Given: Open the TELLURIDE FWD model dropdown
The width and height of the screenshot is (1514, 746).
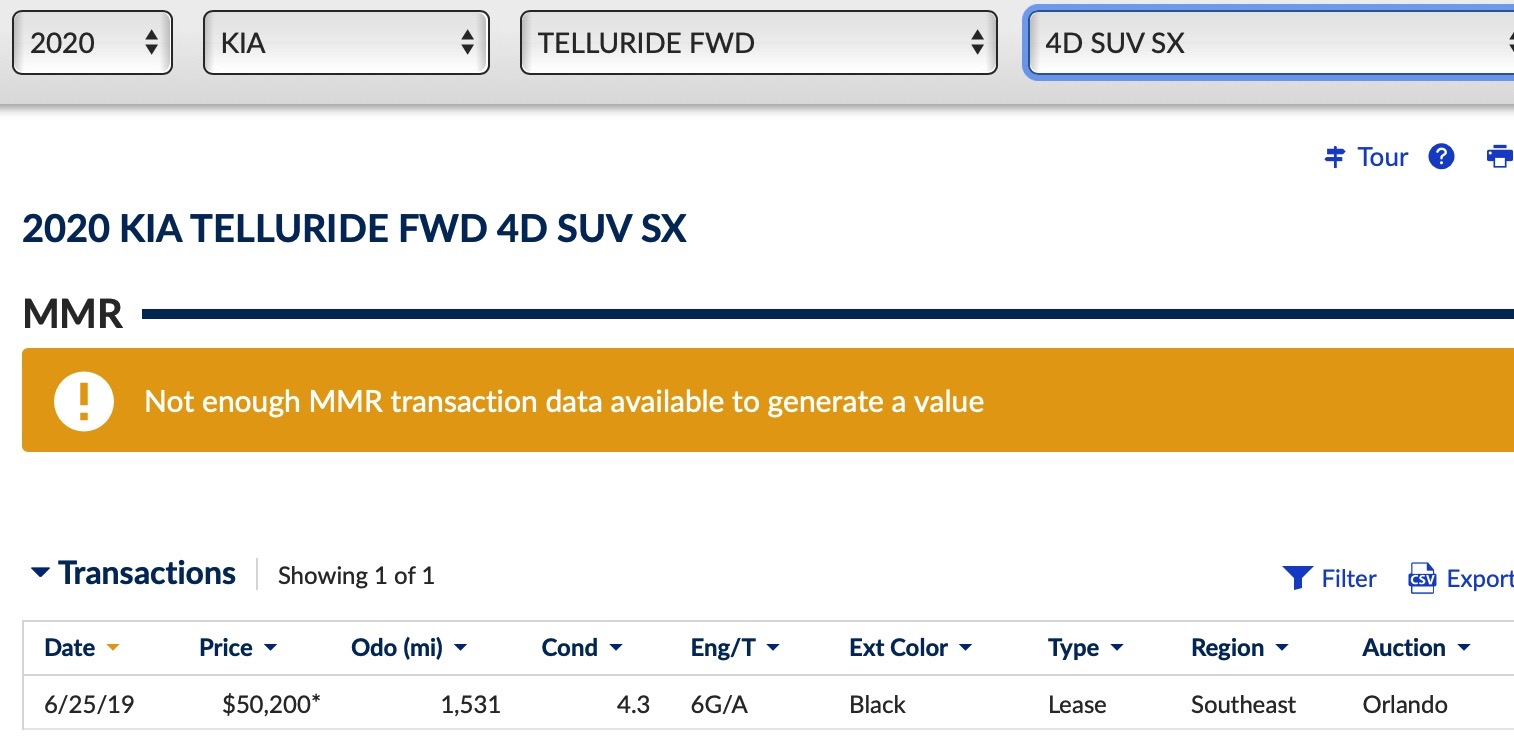Looking at the screenshot, I should point(758,43).
